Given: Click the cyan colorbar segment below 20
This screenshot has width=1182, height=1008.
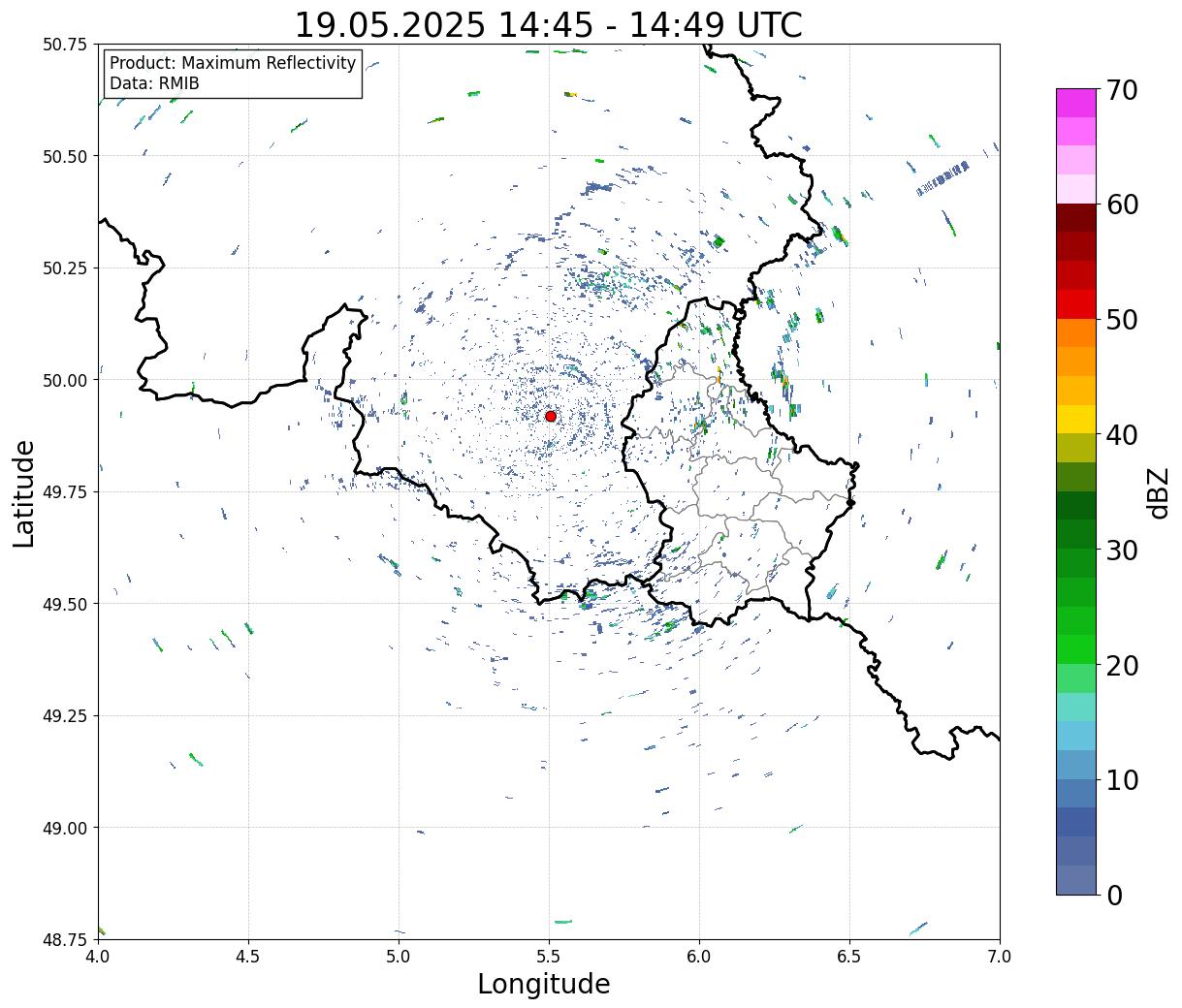Looking at the screenshot, I should click(x=1076, y=707).
